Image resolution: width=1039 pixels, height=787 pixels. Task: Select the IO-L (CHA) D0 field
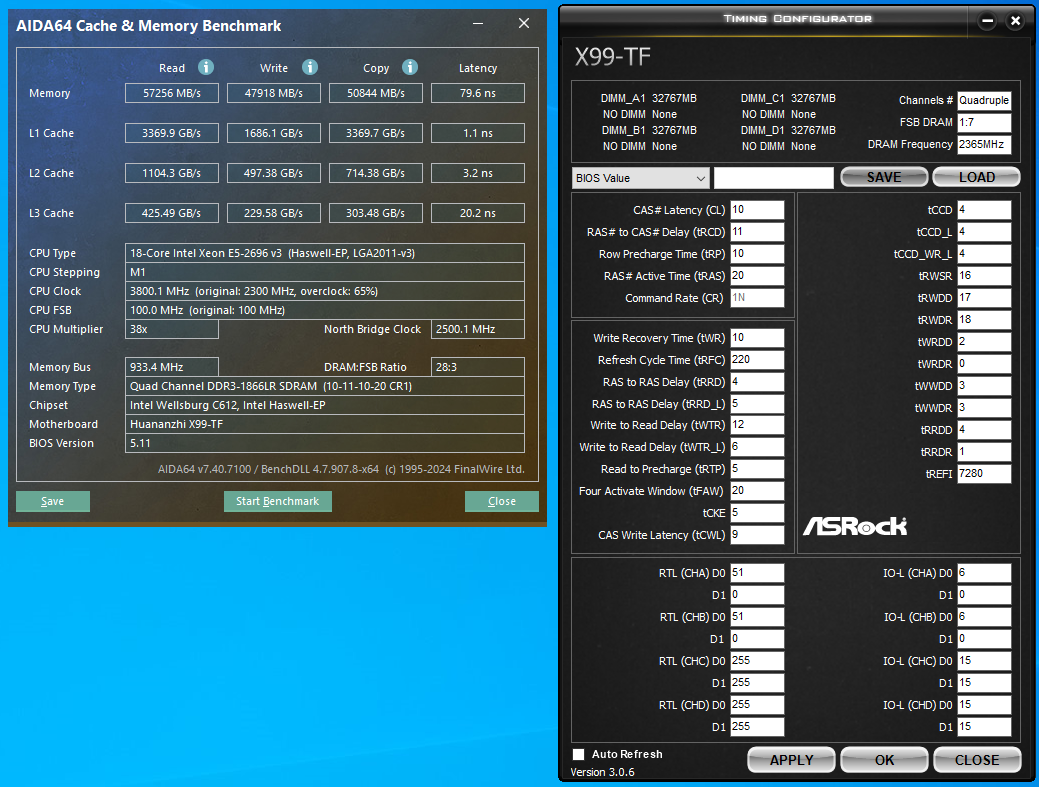coord(985,573)
